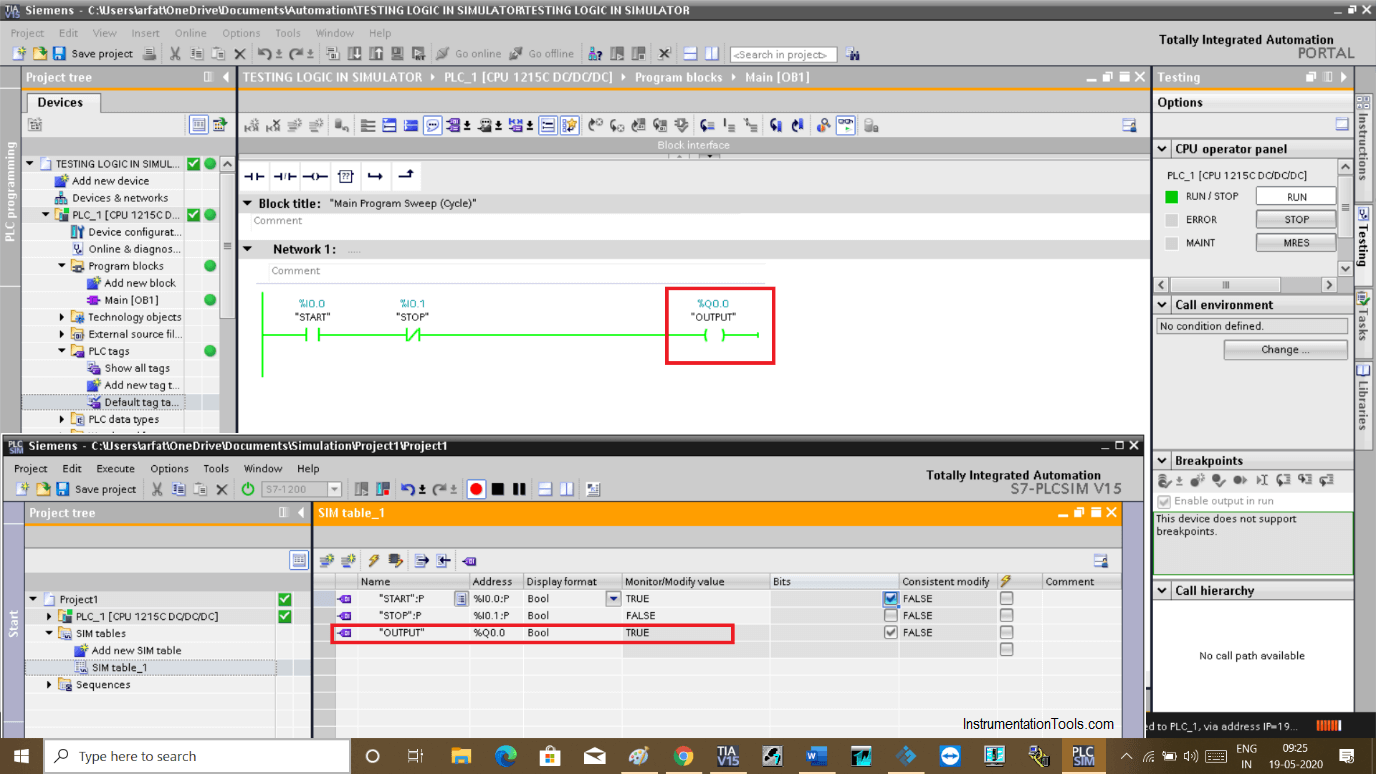Toggle Enable output in run checkbox
Viewport: 1376px width, 774px height.
coord(1164,501)
